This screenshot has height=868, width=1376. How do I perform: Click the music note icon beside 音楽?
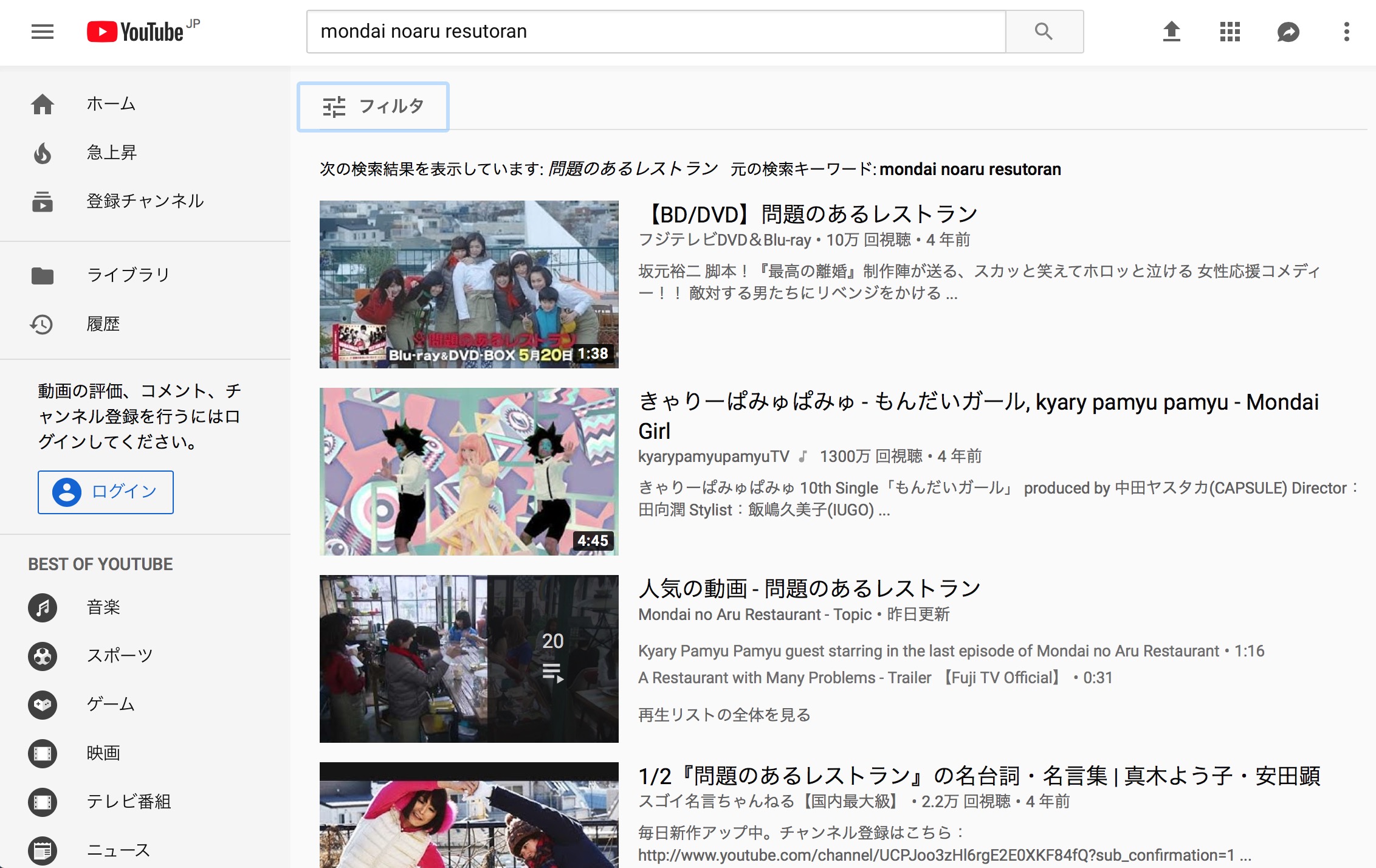point(43,607)
